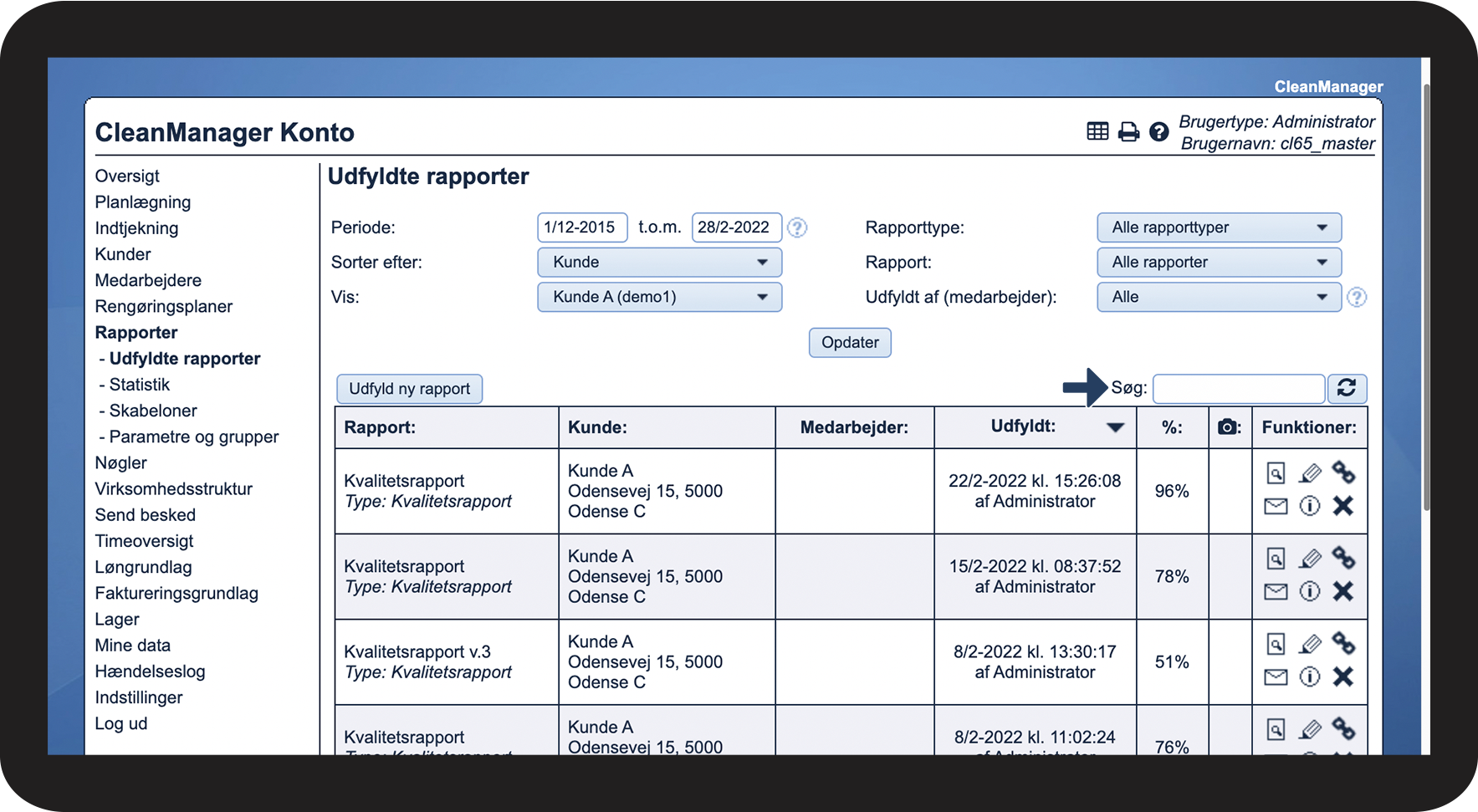Open Statistik in the sidebar menu
The image size is (1478, 812).
[139, 385]
